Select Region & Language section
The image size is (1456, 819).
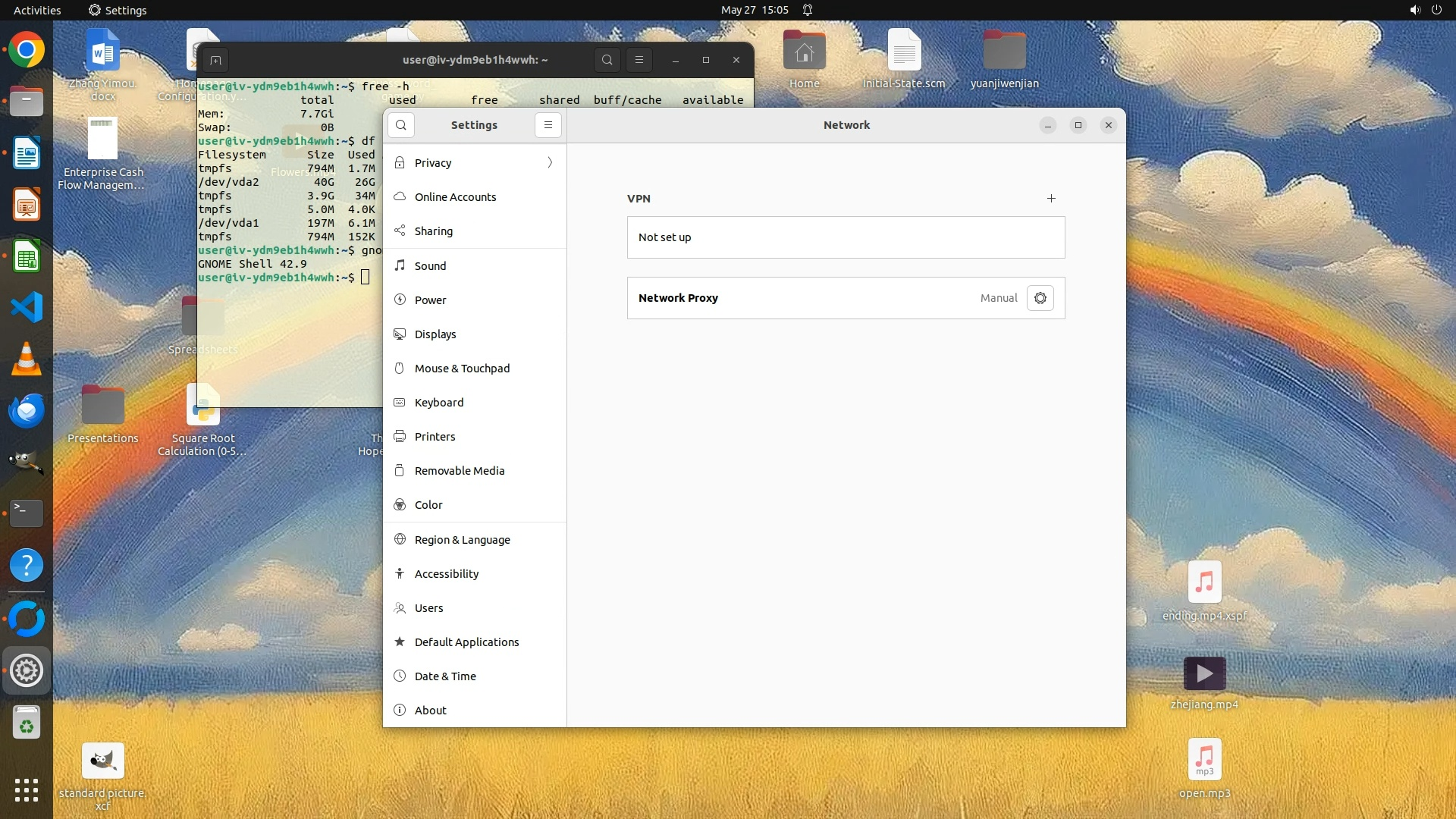462,540
